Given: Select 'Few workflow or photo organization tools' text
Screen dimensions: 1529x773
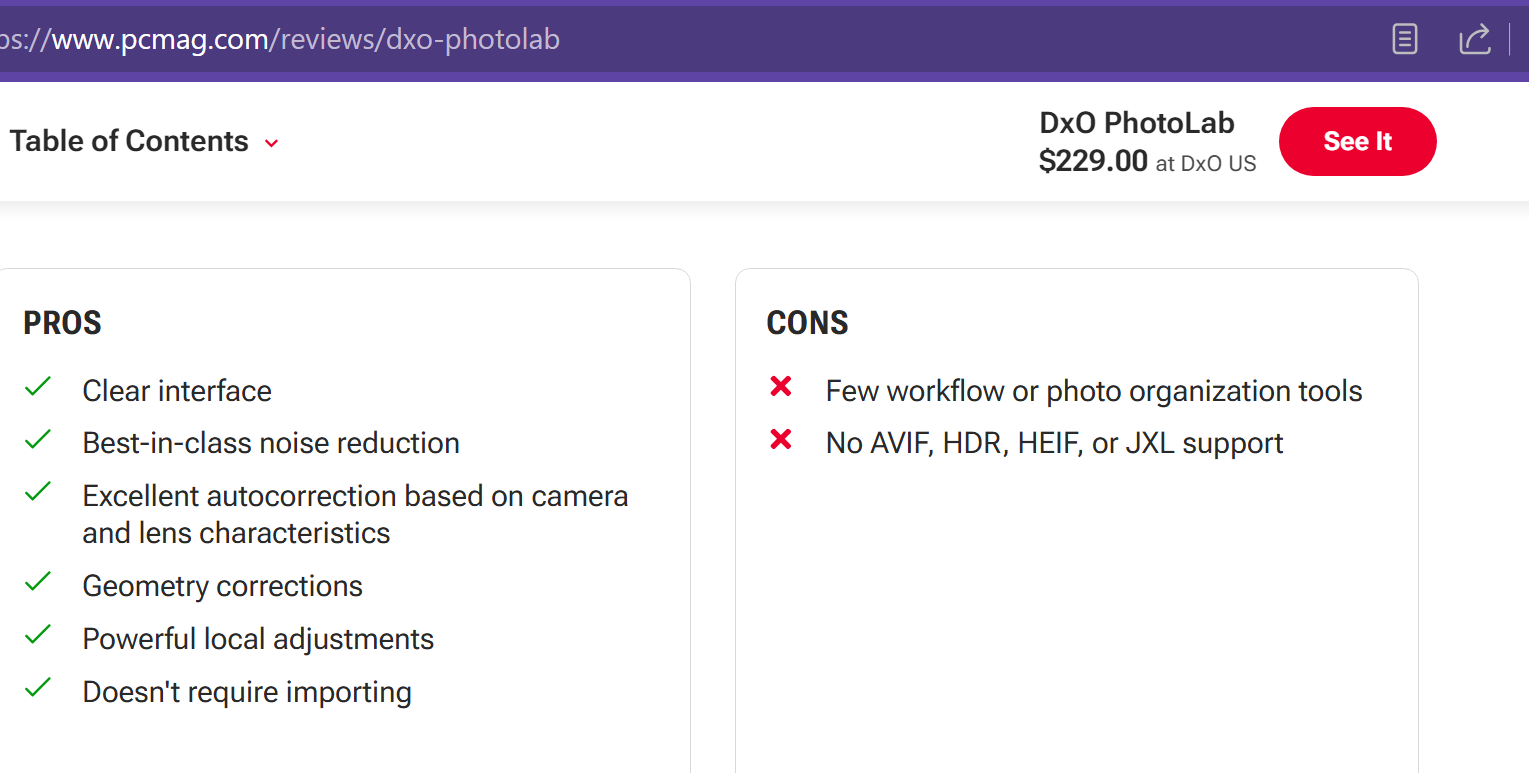Looking at the screenshot, I should 1094,391.
